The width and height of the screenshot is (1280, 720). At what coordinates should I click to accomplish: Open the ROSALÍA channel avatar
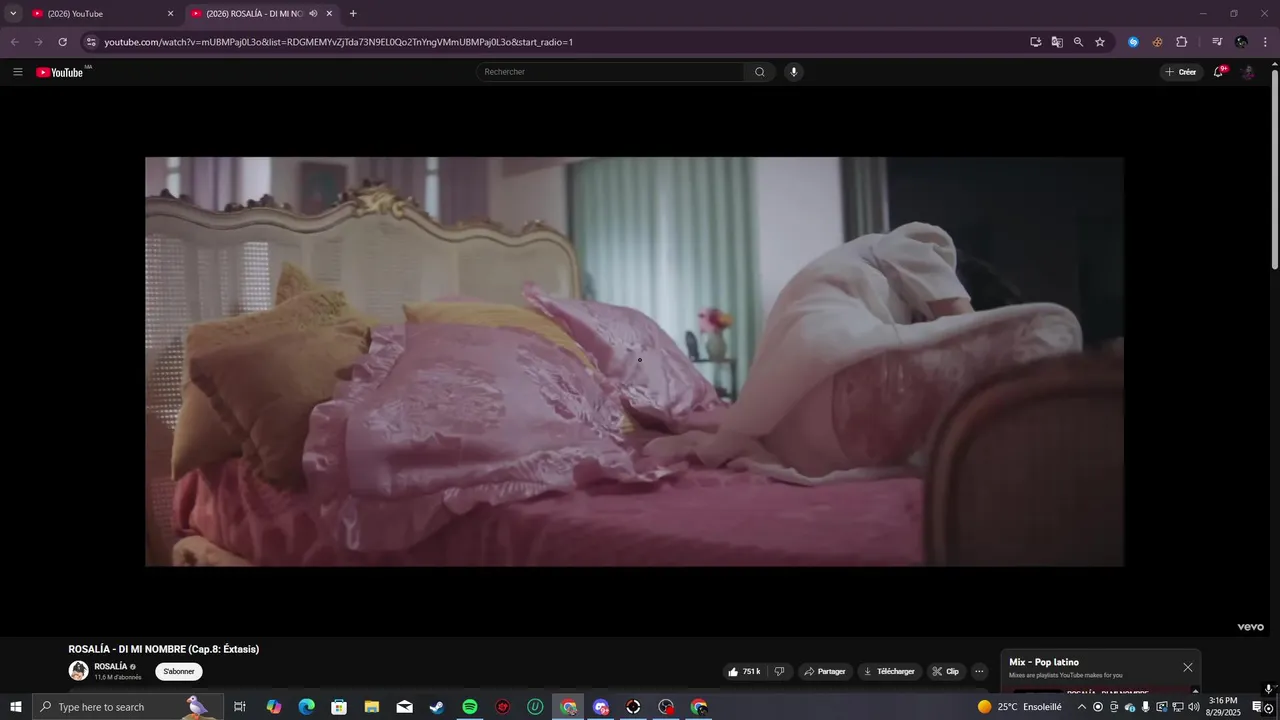[x=78, y=671]
